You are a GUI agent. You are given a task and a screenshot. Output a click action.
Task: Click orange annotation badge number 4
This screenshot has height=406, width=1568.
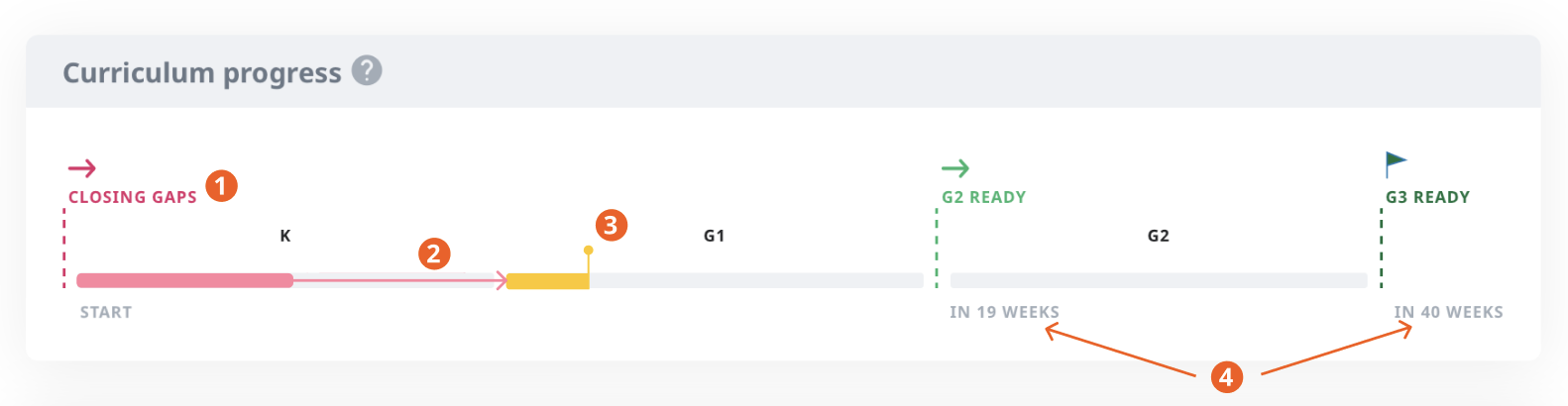tap(1226, 376)
